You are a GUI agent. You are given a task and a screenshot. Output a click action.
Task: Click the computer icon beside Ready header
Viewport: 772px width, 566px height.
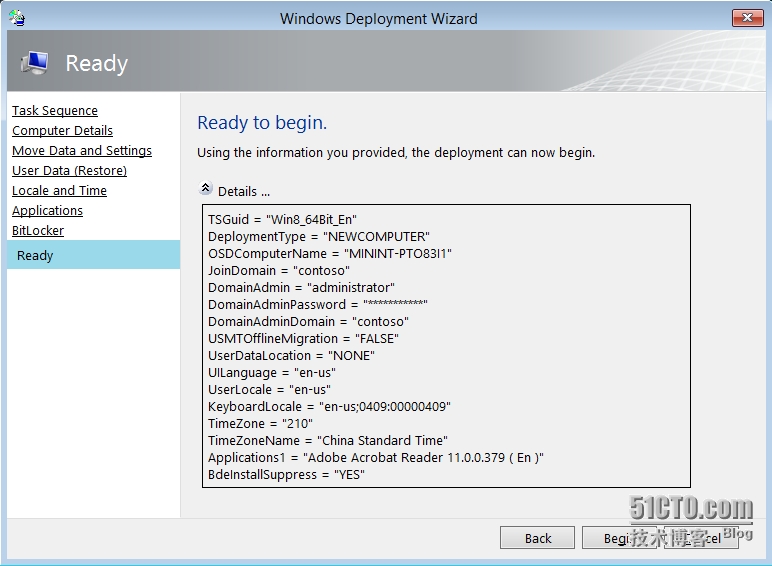(34, 63)
